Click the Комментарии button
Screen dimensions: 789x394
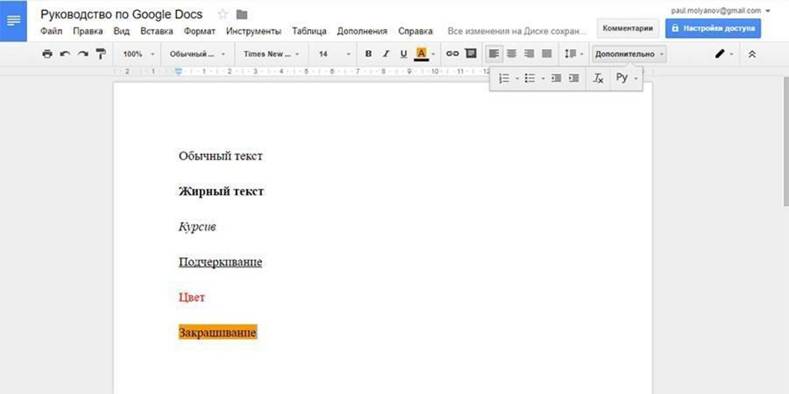[628, 29]
